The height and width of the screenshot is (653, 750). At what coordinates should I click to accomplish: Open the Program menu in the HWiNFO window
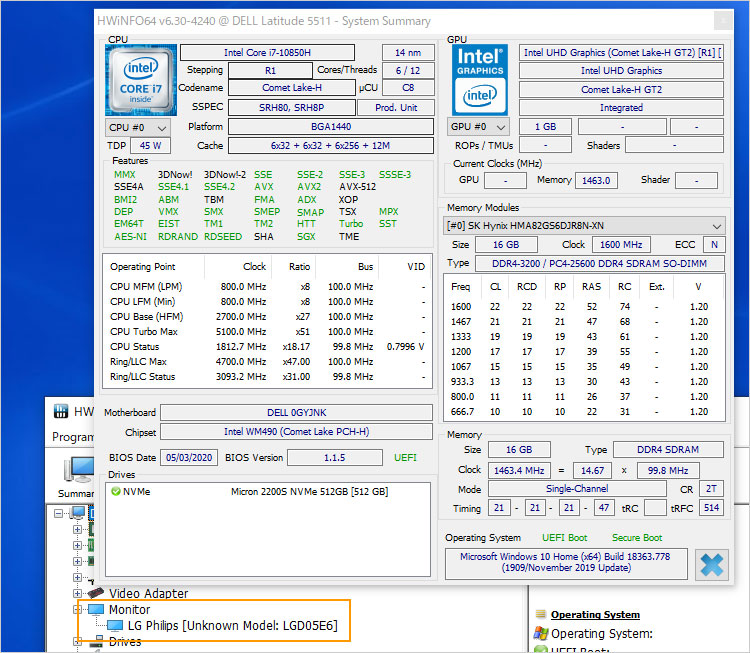pos(73,437)
